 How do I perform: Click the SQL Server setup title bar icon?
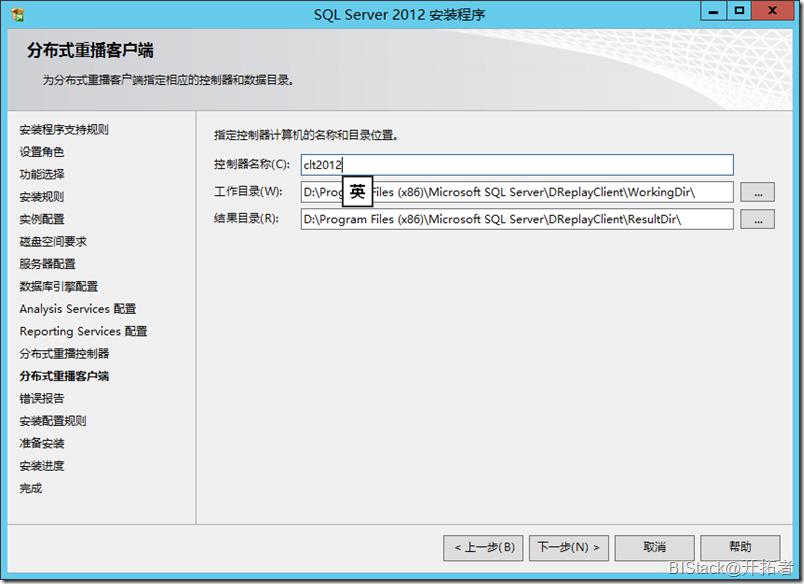point(18,14)
